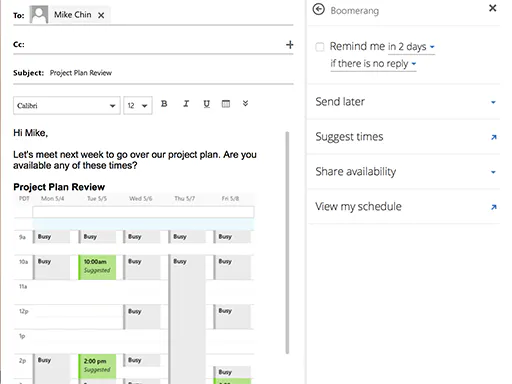The width and height of the screenshot is (512, 384).
Task: Click the Monday 9a Busy block
Action: 52,237
